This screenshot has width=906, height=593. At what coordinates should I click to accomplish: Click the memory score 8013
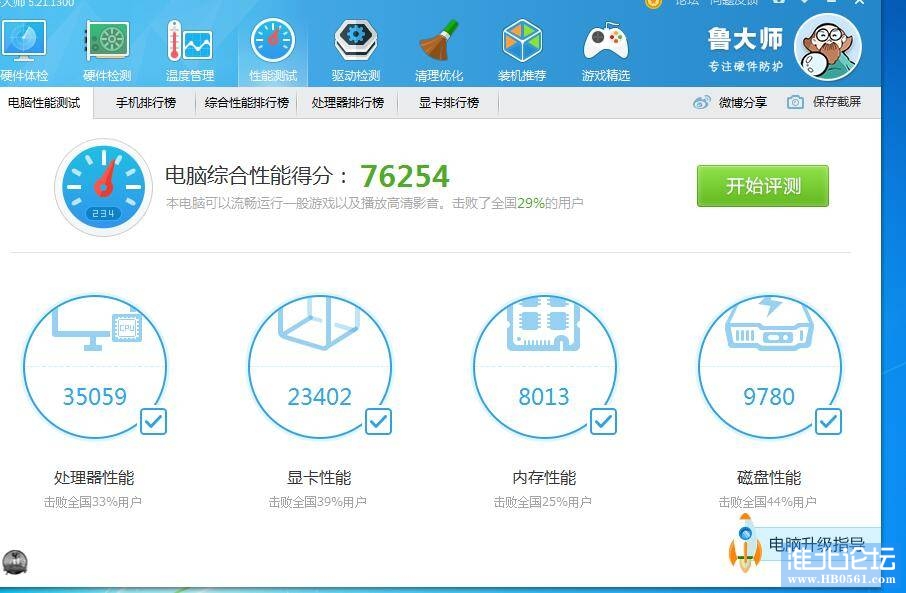point(544,396)
